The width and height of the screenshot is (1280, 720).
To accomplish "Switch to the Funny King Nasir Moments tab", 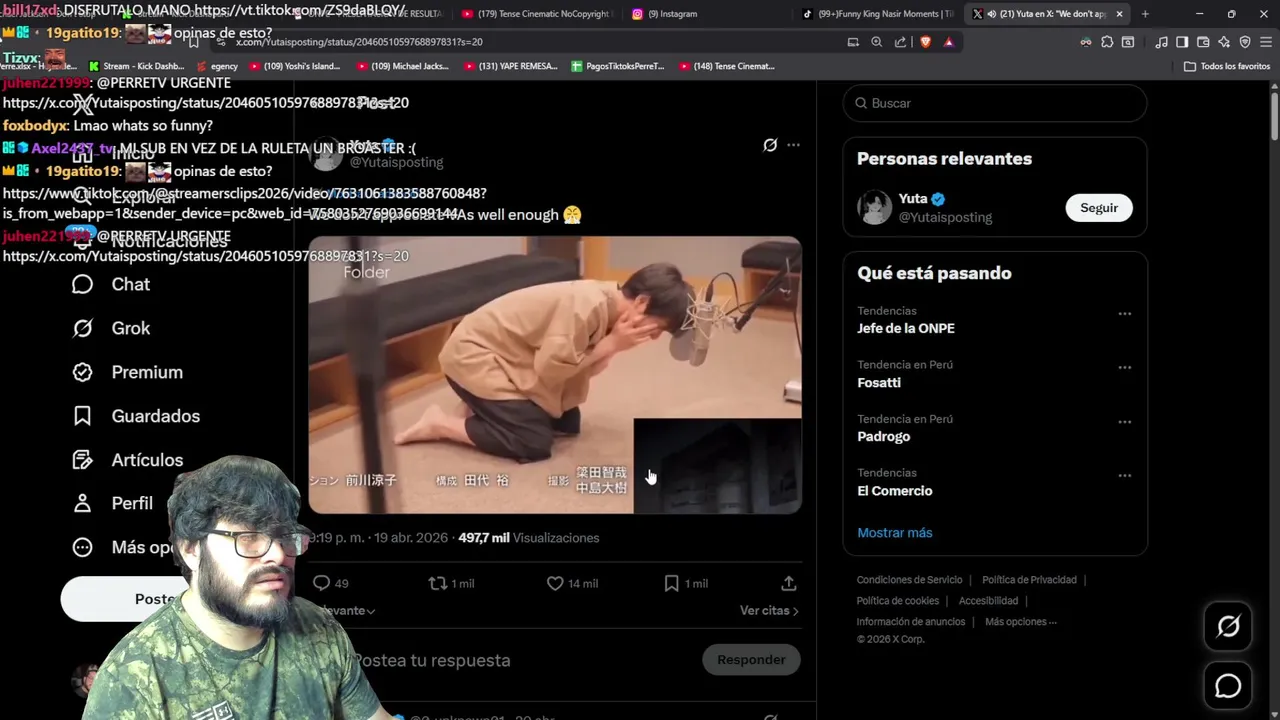I will [878, 14].
